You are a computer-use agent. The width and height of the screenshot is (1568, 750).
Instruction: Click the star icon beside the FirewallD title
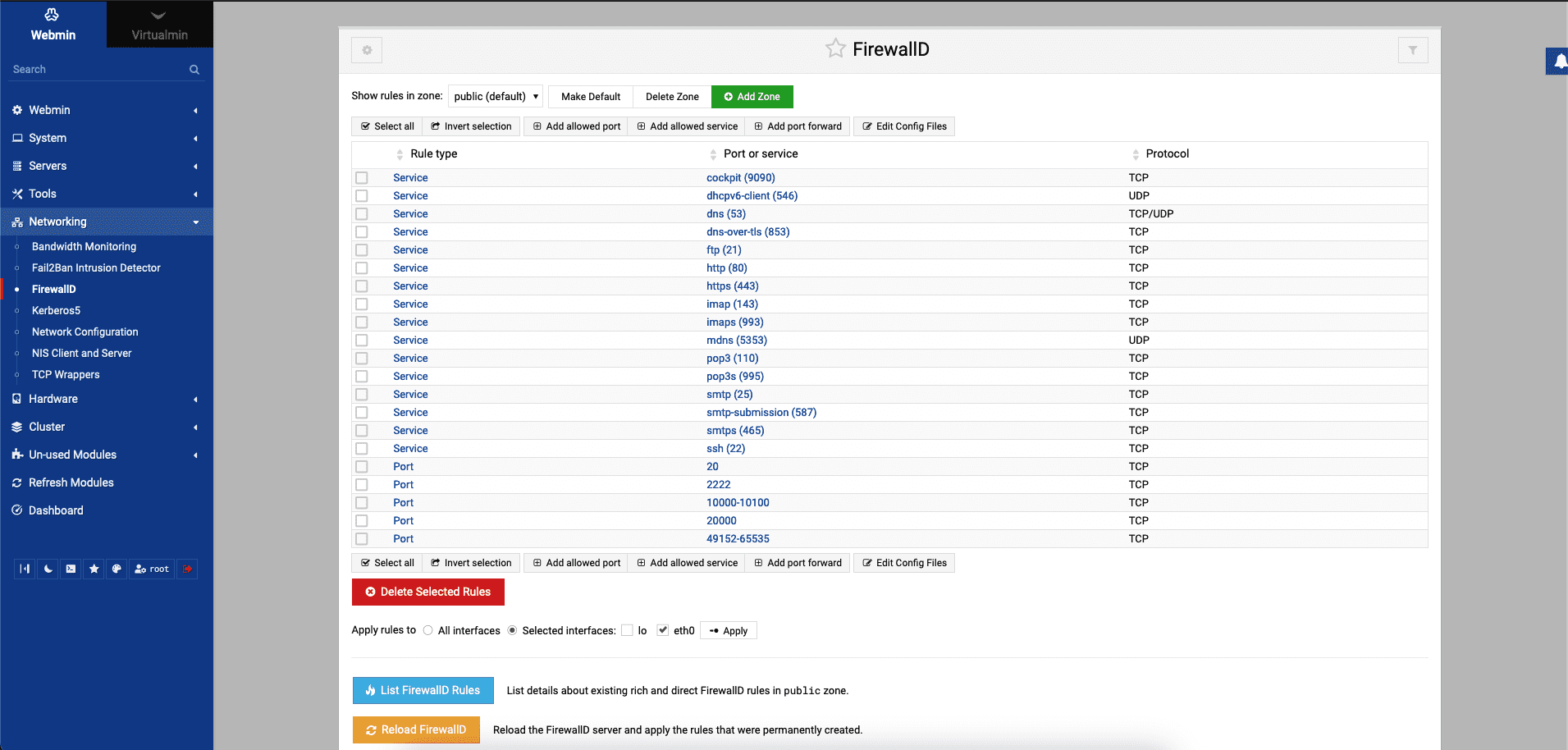click(x=834, y=49)
